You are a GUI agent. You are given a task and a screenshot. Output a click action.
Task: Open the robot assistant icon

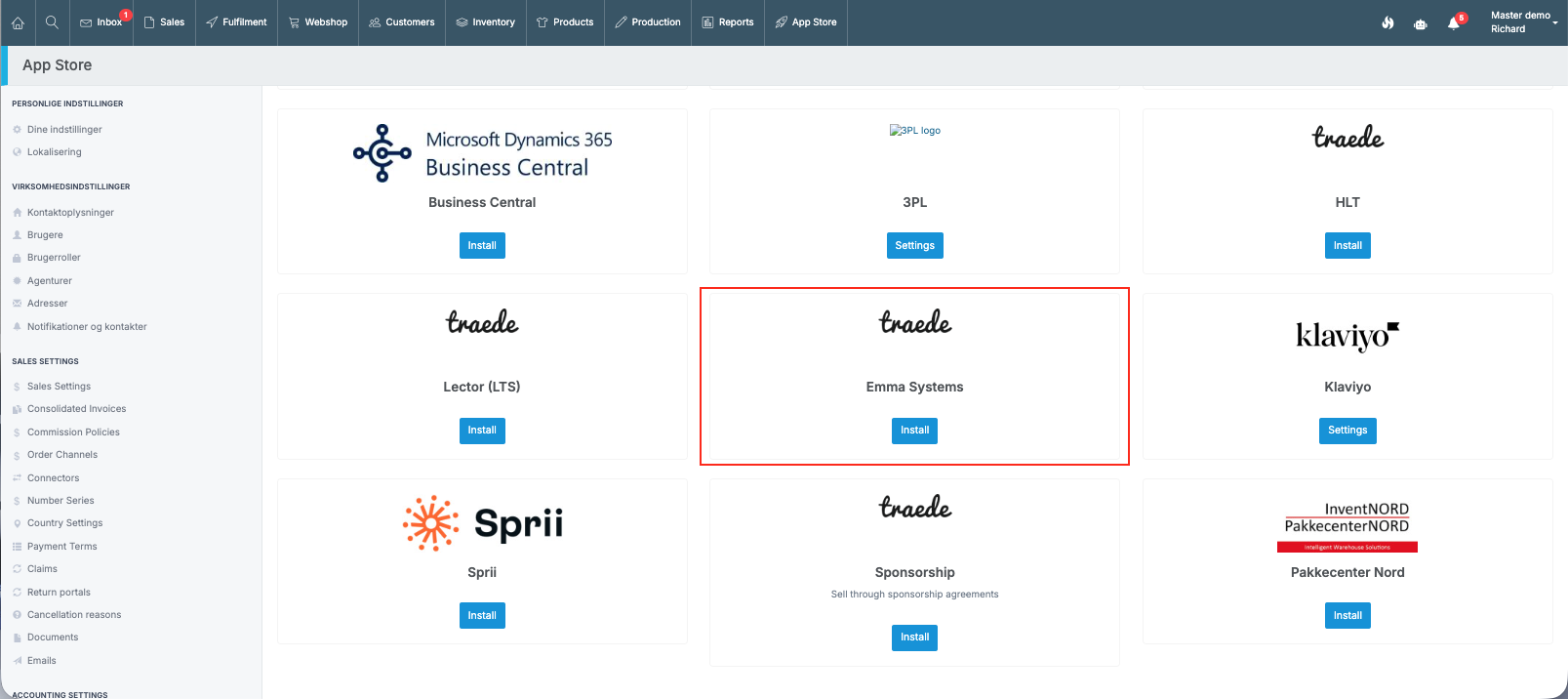1421,23
